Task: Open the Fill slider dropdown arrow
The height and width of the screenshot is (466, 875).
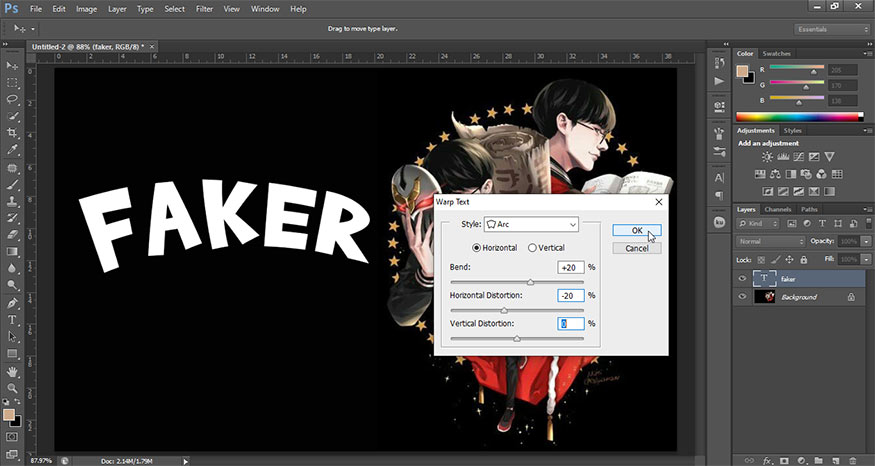Action: click(x=866, y=260)
